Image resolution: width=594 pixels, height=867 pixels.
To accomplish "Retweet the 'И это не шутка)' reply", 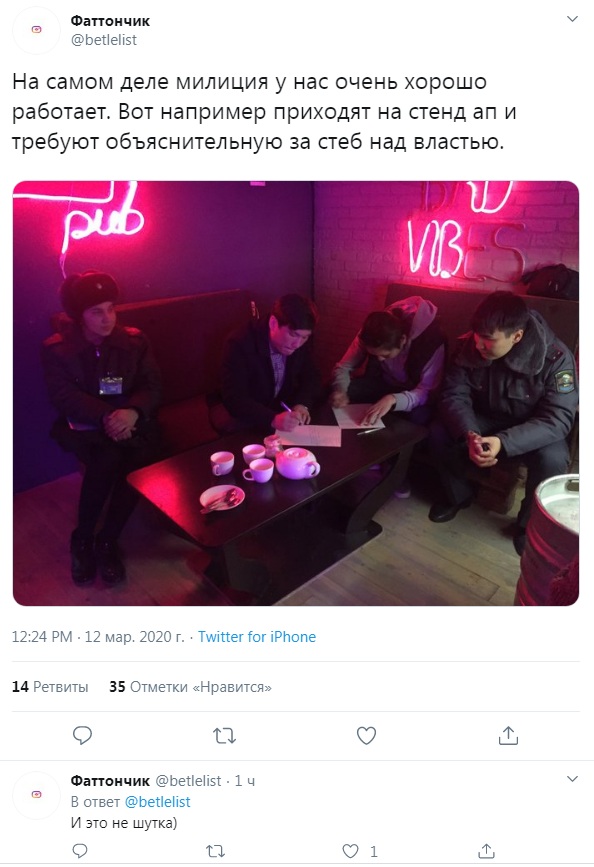I will click(x=215, y=852).
